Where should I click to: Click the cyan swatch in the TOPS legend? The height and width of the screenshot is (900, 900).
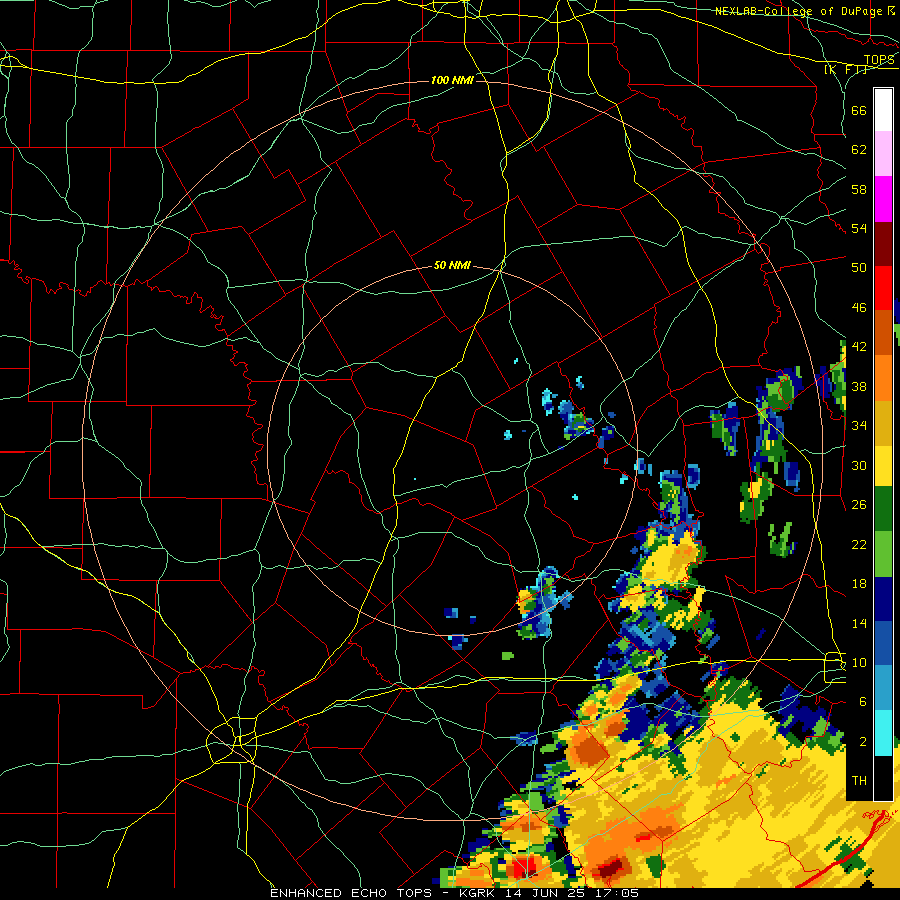[x=883, y=734]
